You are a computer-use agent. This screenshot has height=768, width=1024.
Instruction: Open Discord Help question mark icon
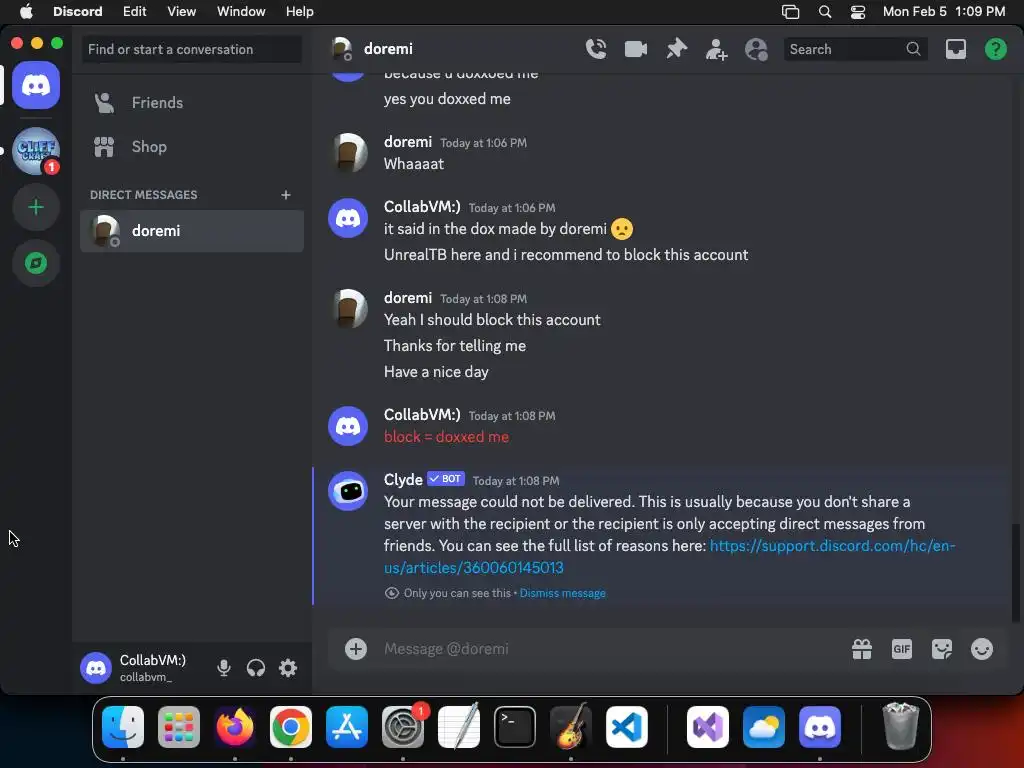(995, 49)
